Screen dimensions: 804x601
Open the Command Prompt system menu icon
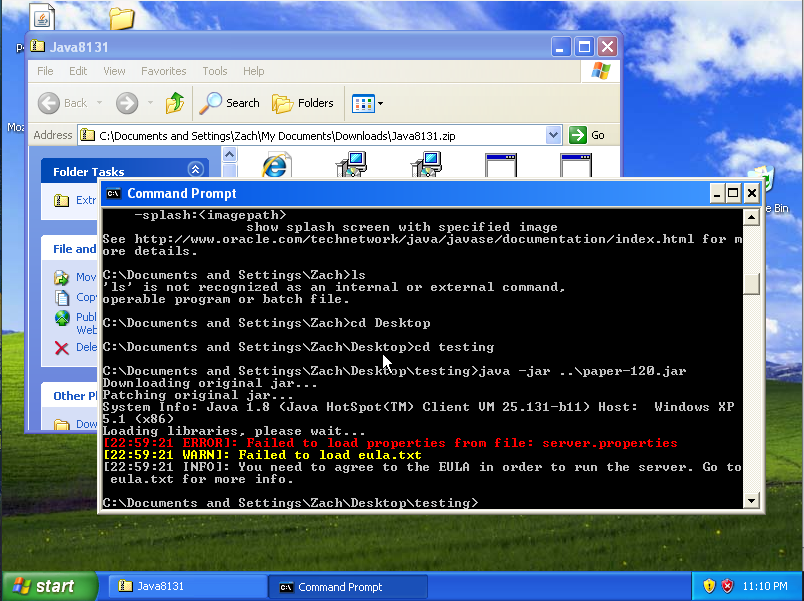pyautogui.click(x=113, y=193)
